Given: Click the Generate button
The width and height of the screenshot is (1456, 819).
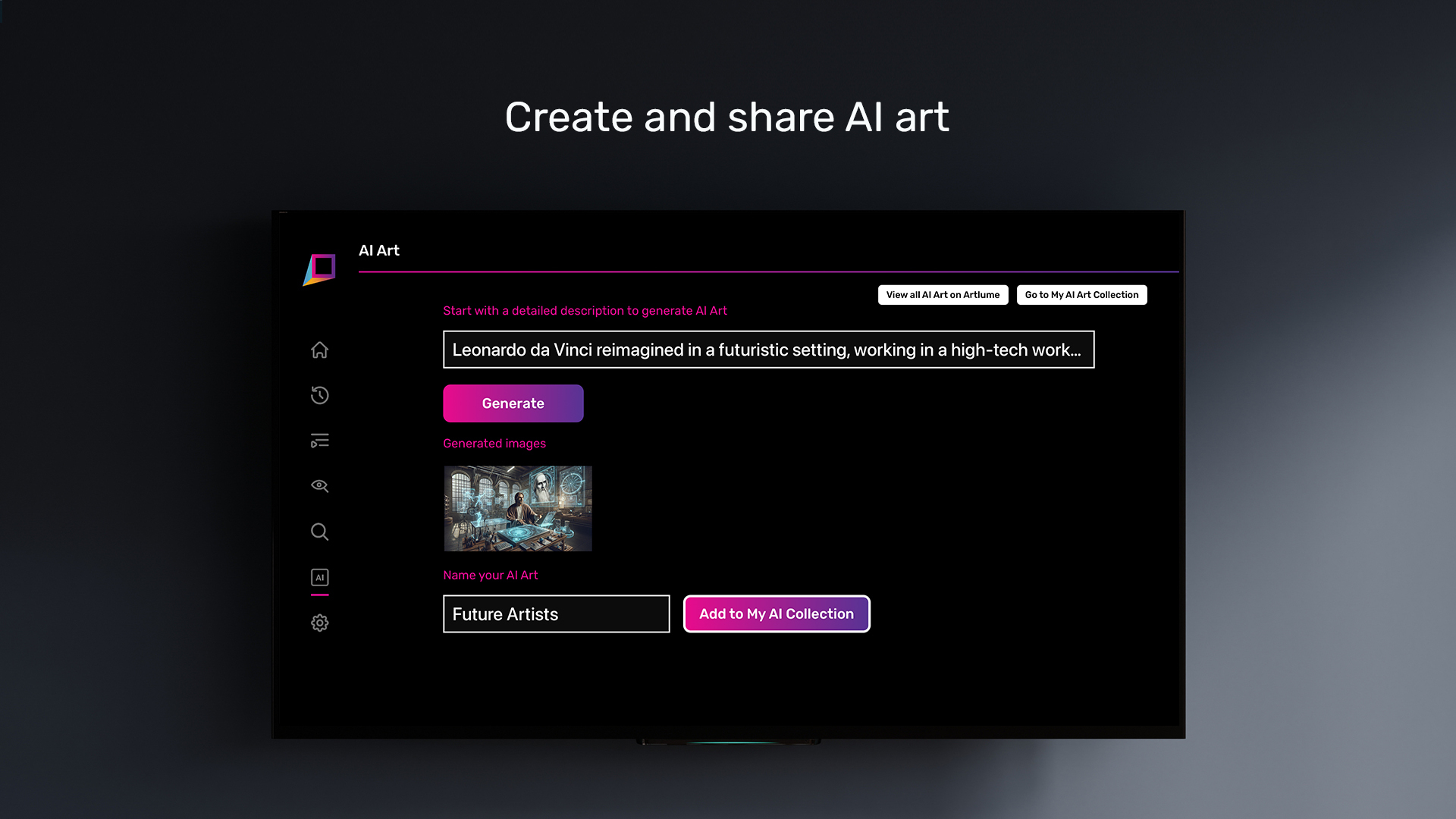Looking at the screenshot, I should click(513, 403).
